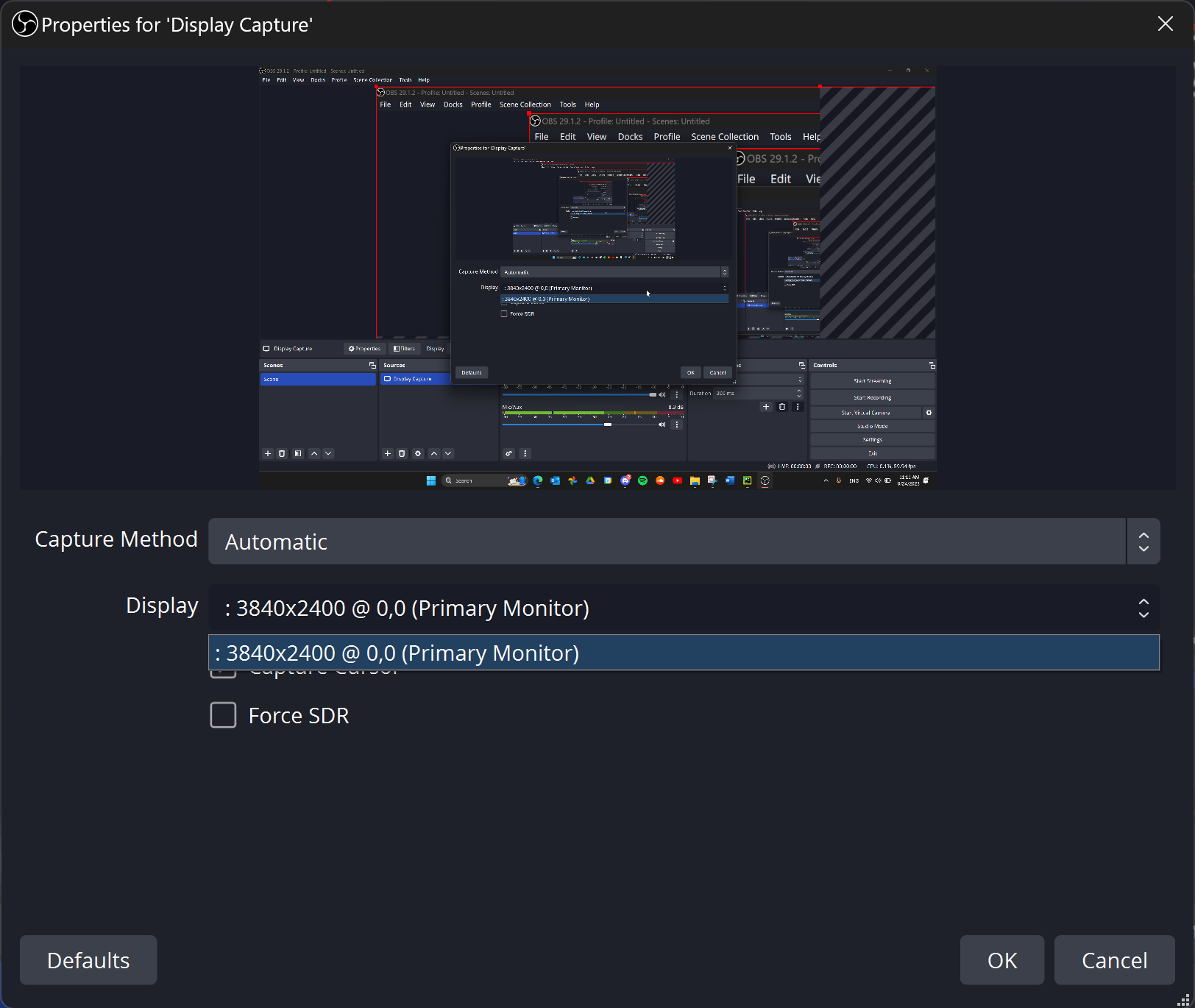Expand the Display selector combo box
The height and width of the screenshot is (1008, 1195).
(x=683, y=608)
